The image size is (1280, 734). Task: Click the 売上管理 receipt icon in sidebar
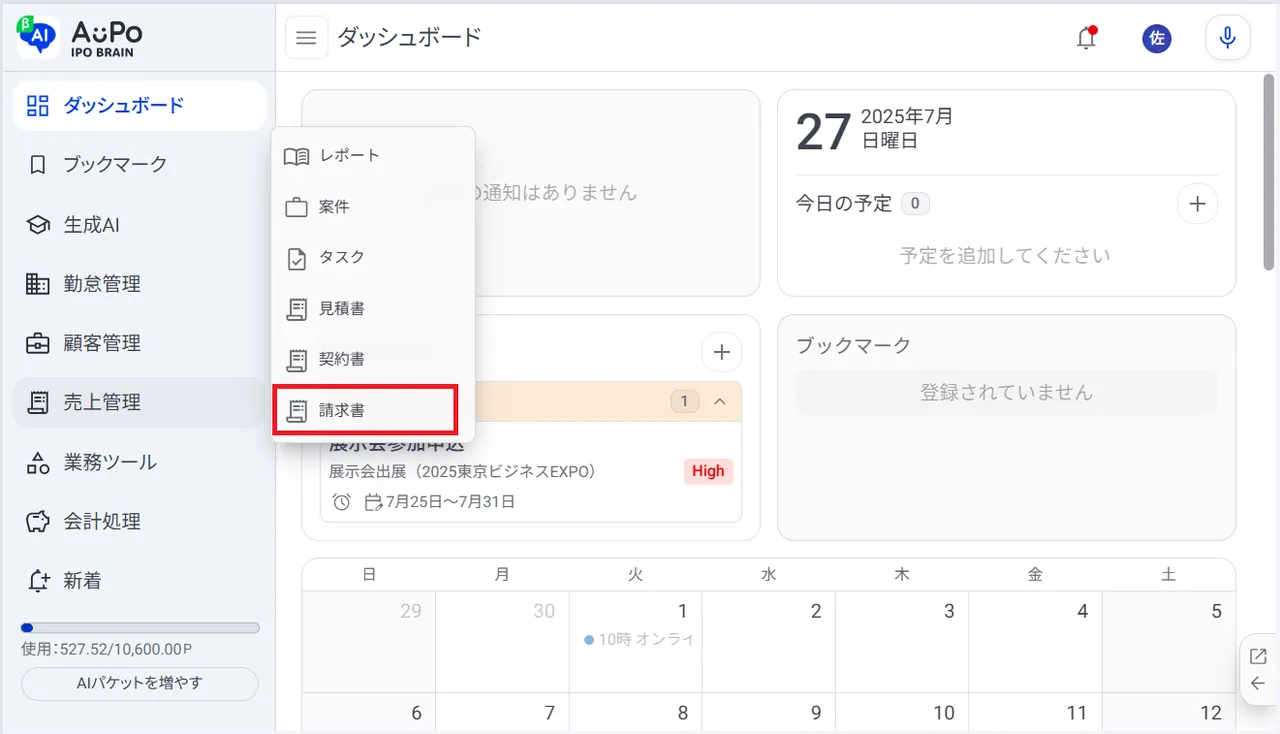point(37,403)
